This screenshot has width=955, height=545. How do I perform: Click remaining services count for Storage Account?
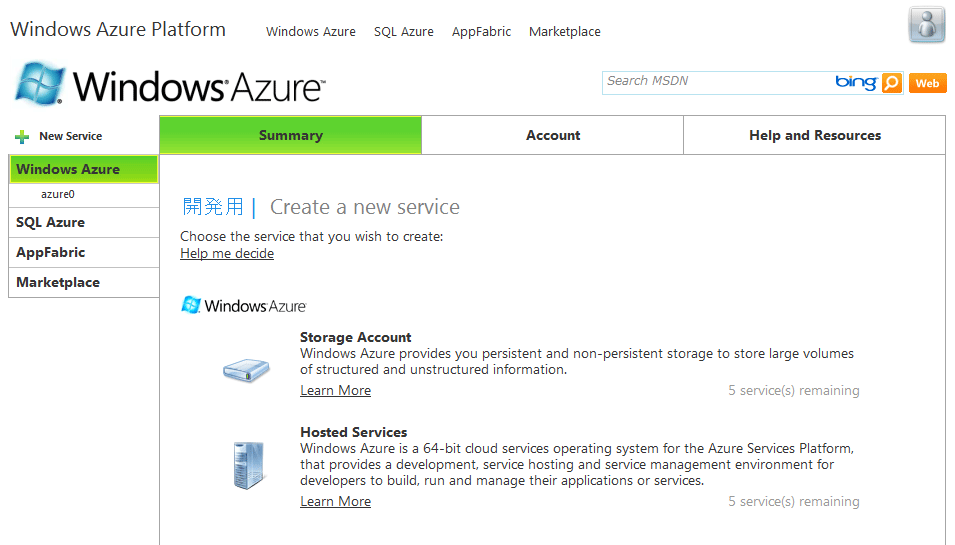tap(794, 390)
